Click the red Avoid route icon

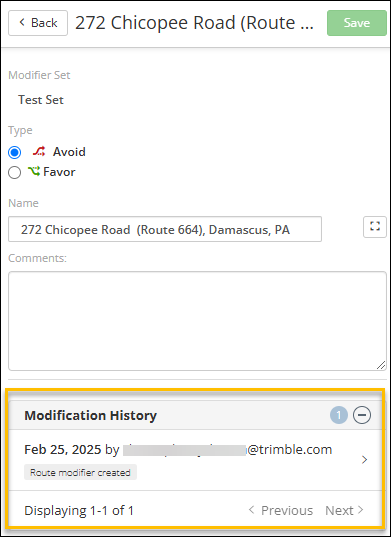[x=39, y=151]
